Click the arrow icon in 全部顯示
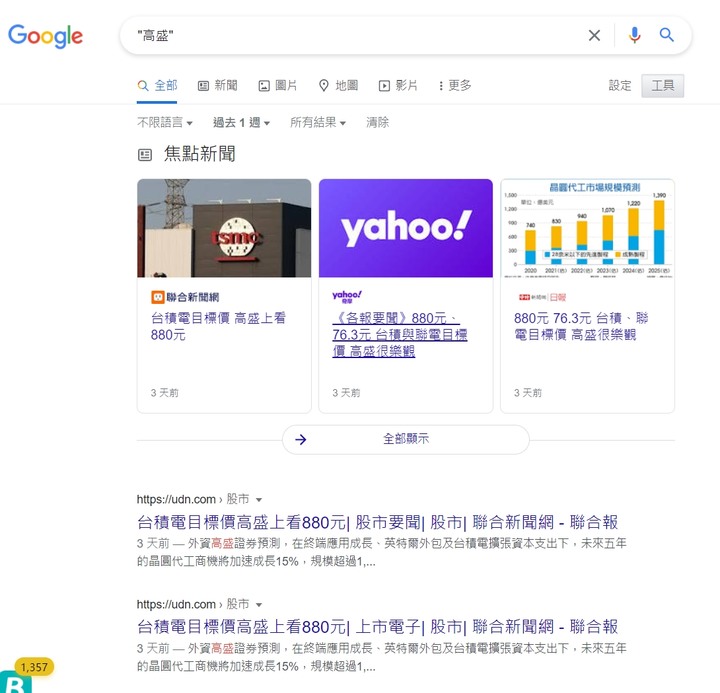Screen dimensions: 720x693 [301, 439]
